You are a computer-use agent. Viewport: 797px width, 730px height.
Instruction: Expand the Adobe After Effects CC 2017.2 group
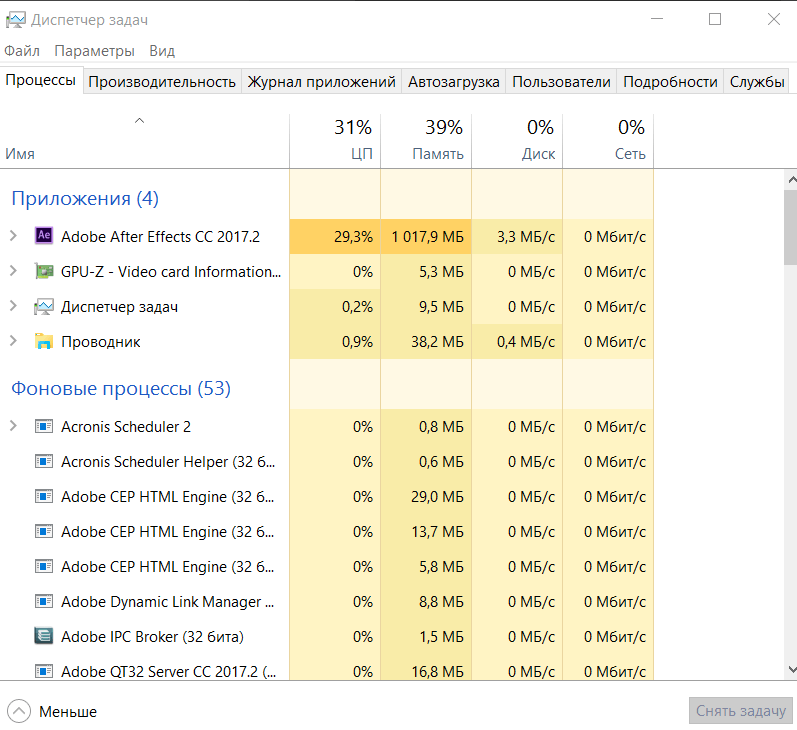(14, 236)
